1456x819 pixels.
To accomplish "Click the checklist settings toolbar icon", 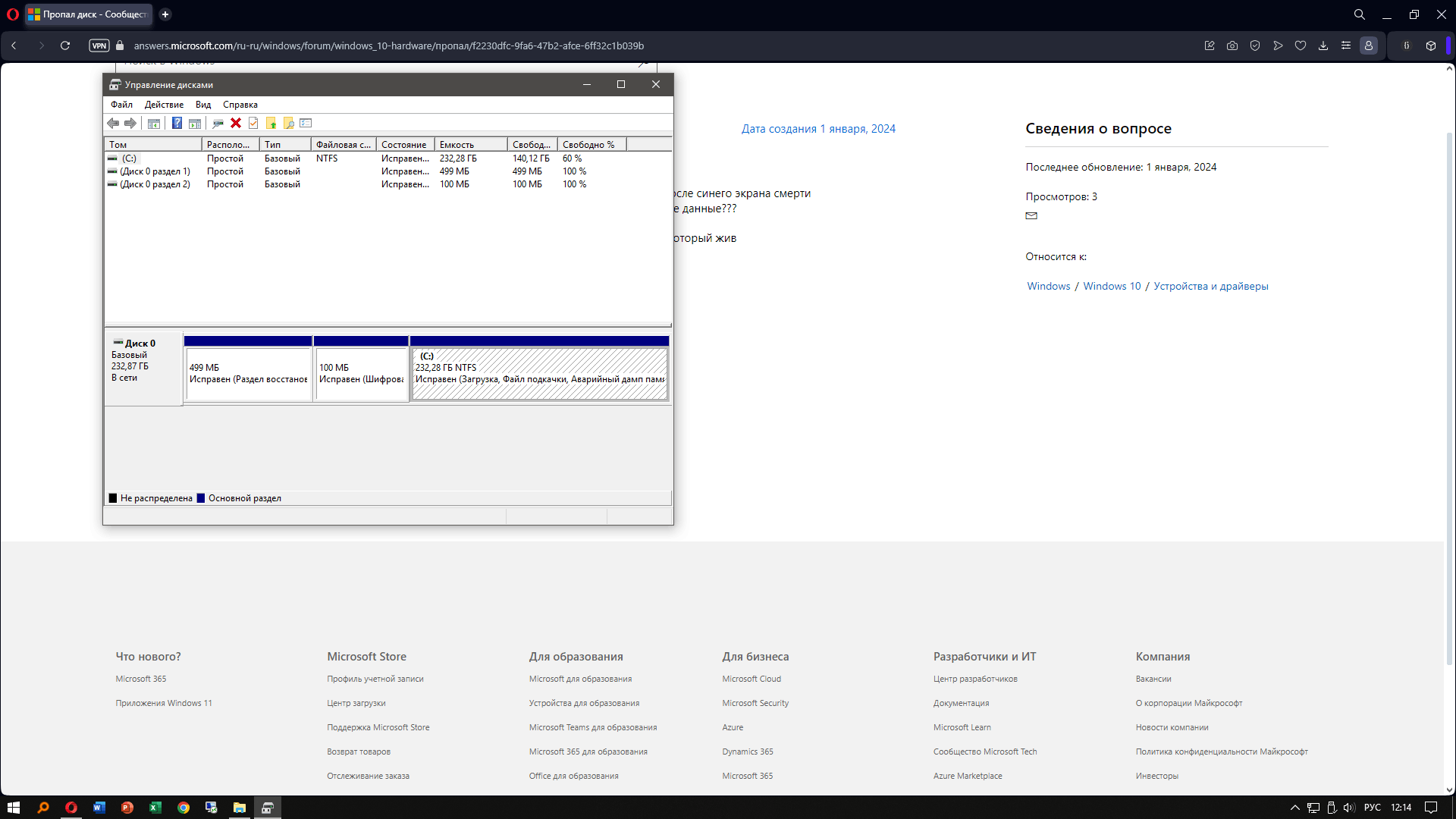I will click(x=306, y=123).
